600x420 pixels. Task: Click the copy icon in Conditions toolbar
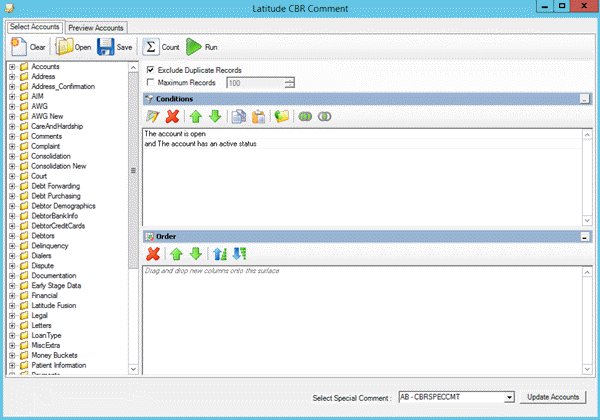pos(238,117)
